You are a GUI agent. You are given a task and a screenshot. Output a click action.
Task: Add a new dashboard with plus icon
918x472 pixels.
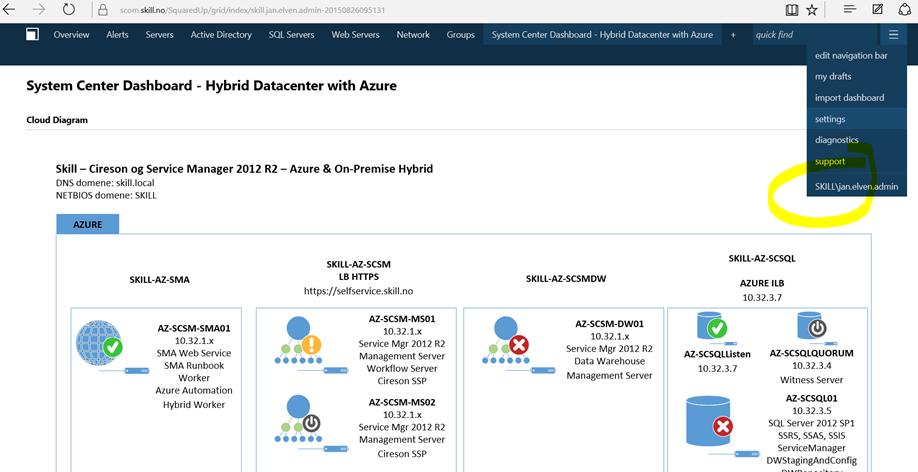733,35
